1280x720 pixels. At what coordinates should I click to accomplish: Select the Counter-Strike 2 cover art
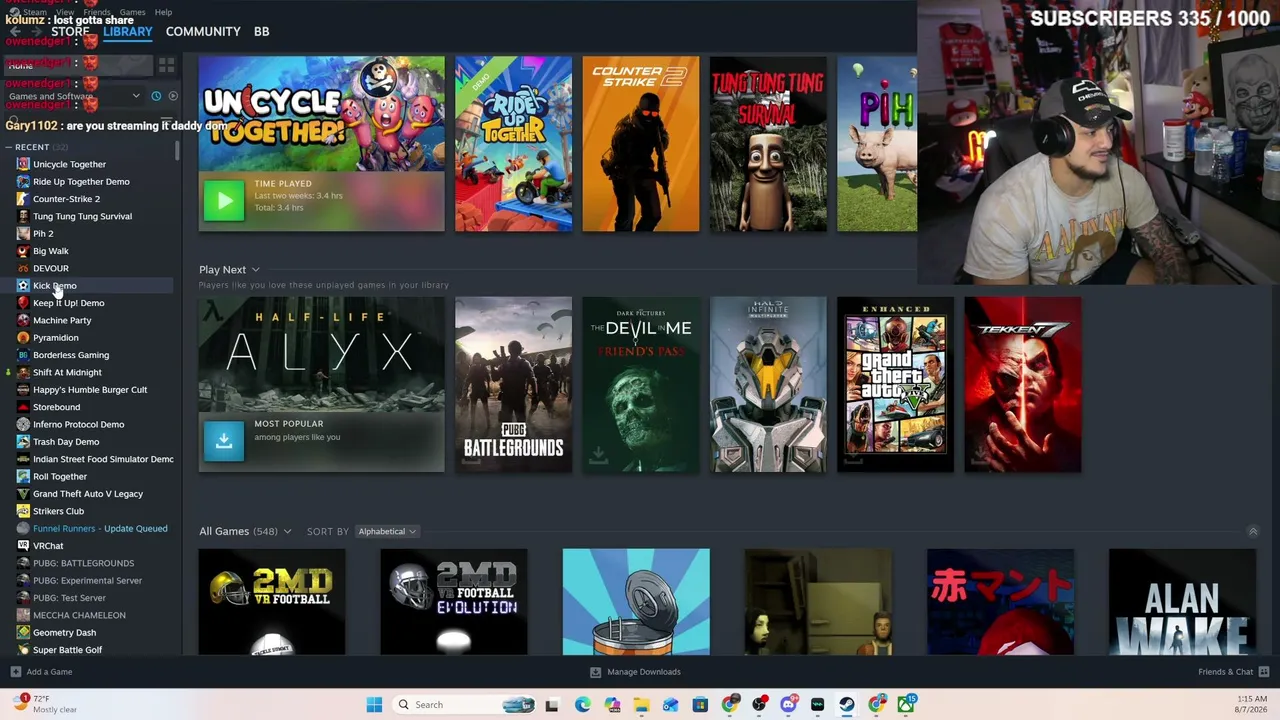point(641,144)
